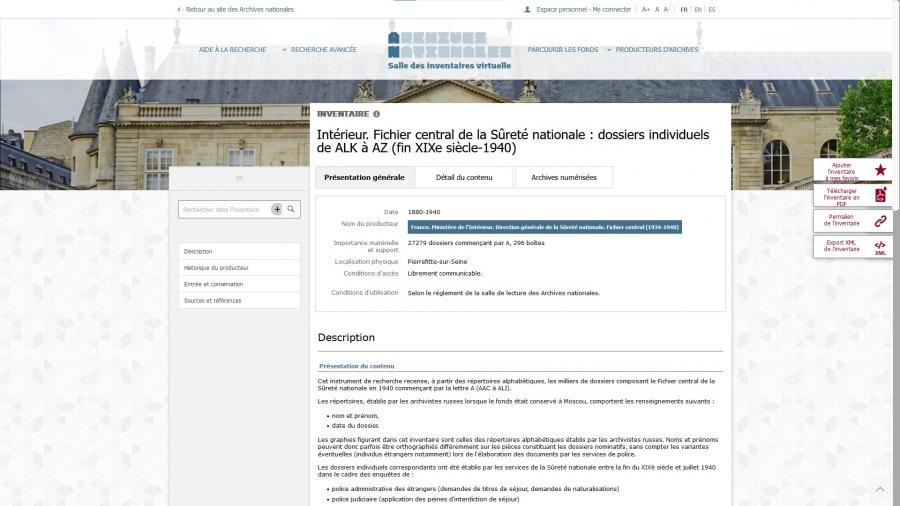Image resolution: width=900 pixels, height=506 pixels.
Task: Click the Inventaire info icon
Action: click(x=377, y=114)
